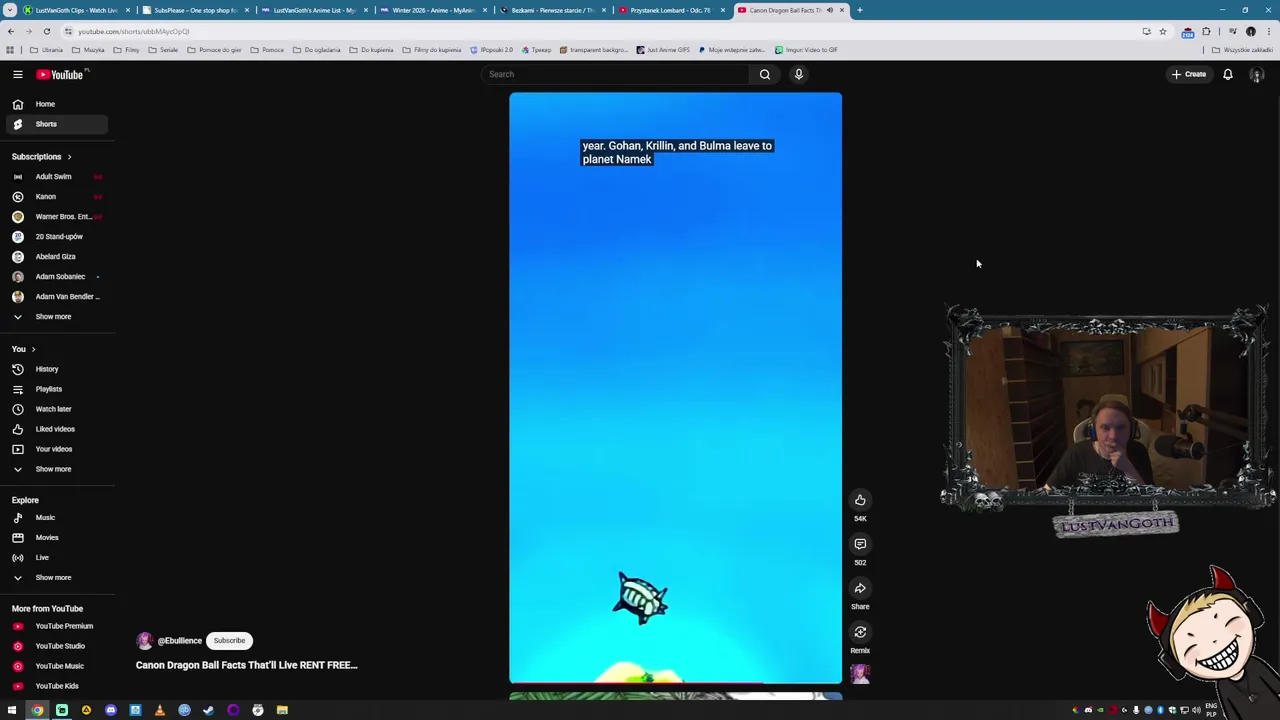Open the @Ebullience channel name
The height and width of the screenshot is (720, 1280).
180,641
